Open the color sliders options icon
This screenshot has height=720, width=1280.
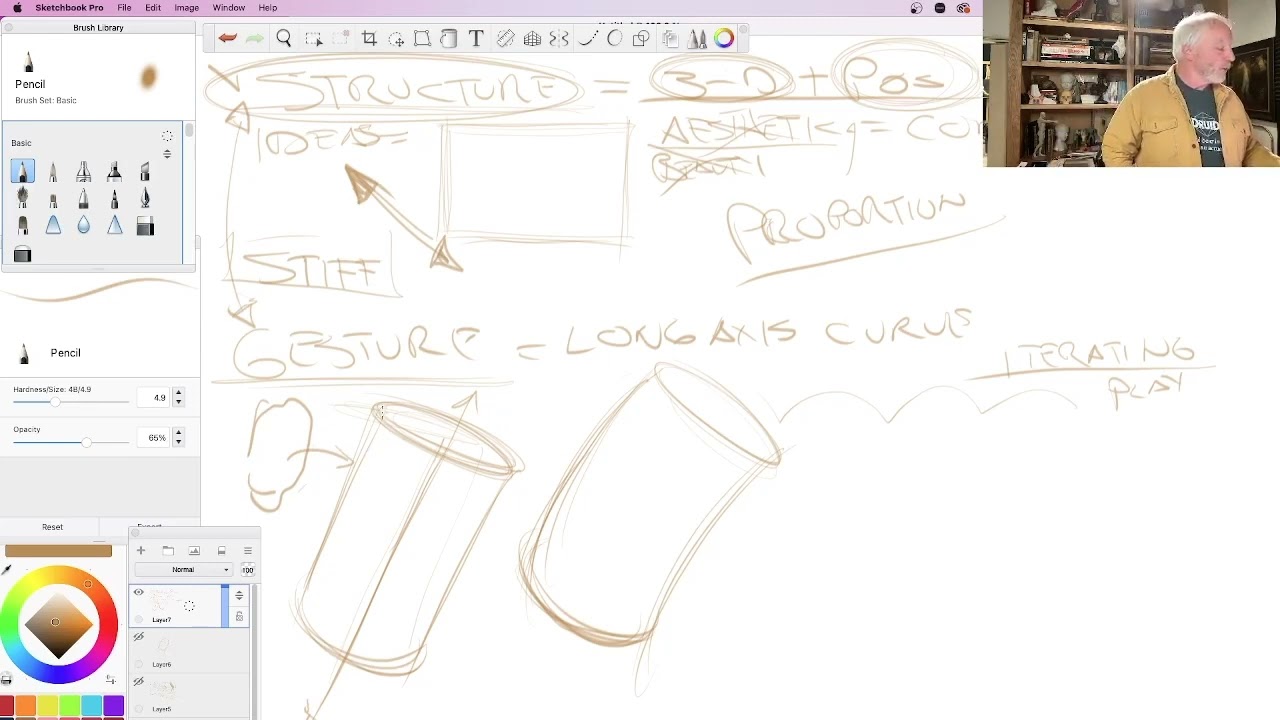point(110,680)
